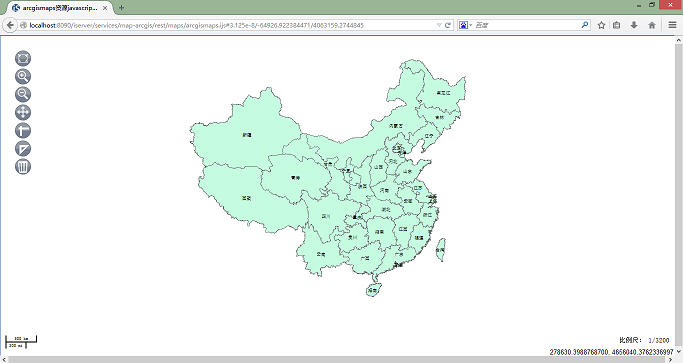Image resolution: width=683 pixels, height=363 pixels.
Task: Go back with the browser back arrow
Action: [10, 25]
